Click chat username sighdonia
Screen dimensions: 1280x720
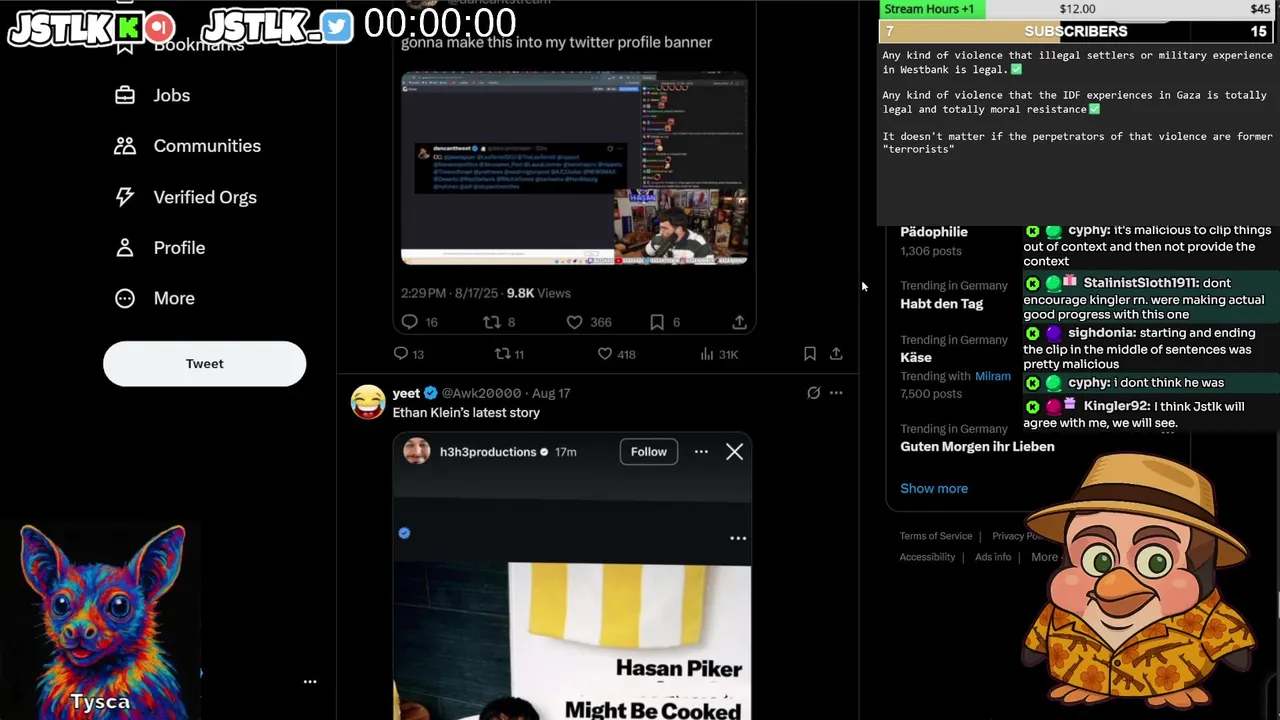(x=1103, y=333)
